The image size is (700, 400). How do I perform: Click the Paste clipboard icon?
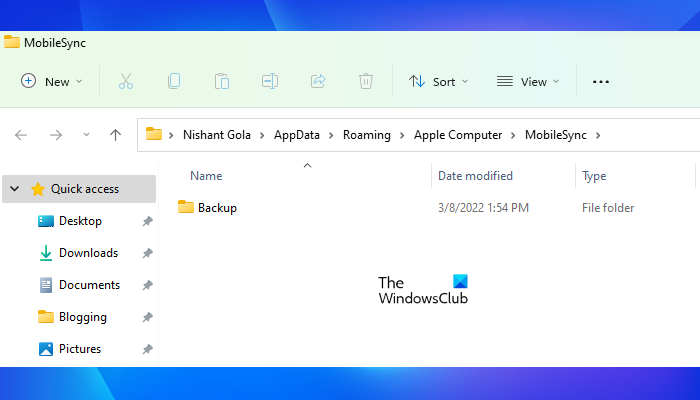(x=222, y=81)
